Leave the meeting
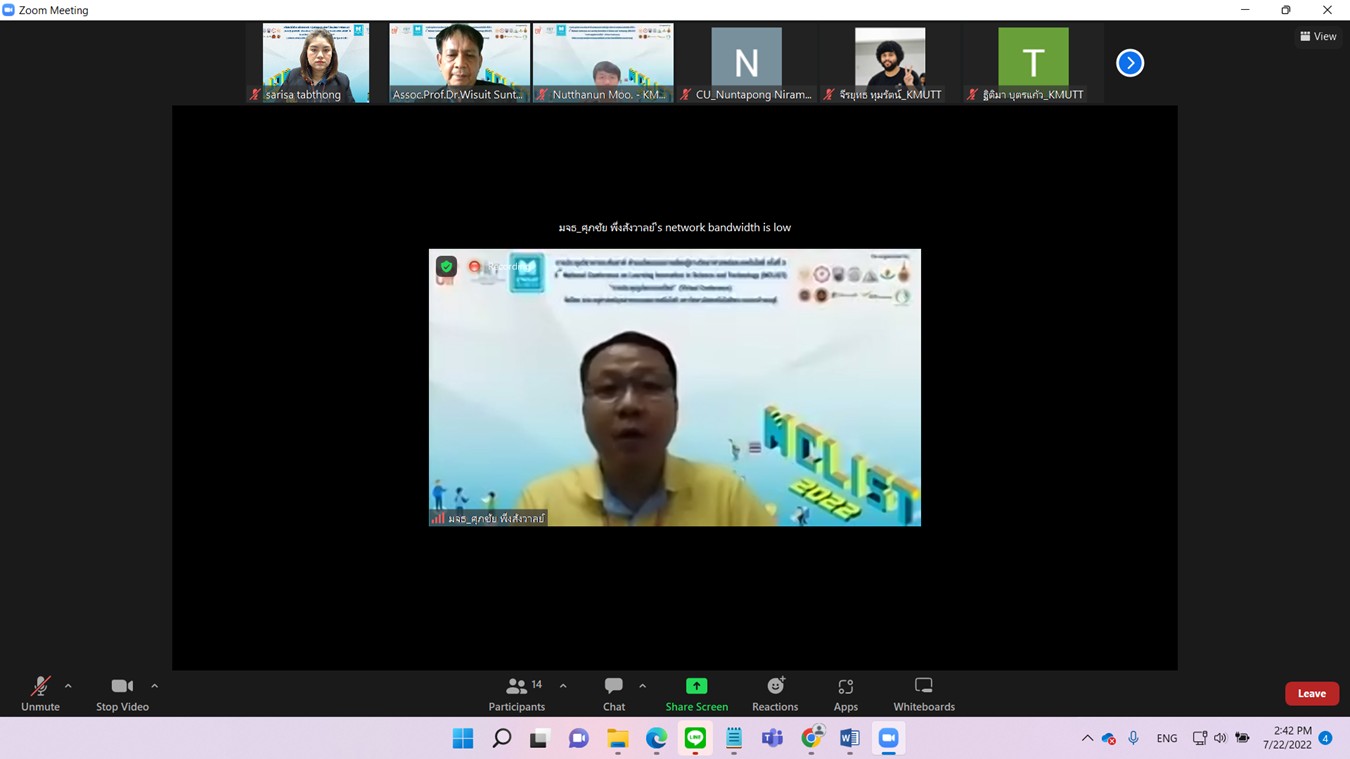Screen dimensions: 1350x759 (1311, 693)
